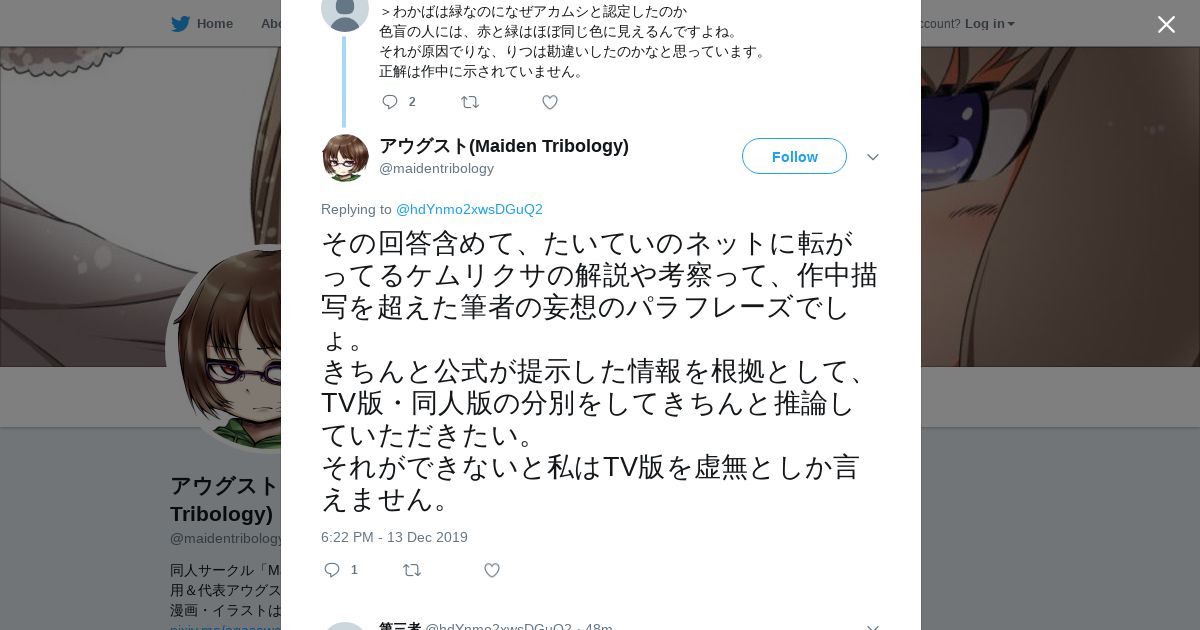Open the About menu item
1200x630 pixels.
[271, 24]
